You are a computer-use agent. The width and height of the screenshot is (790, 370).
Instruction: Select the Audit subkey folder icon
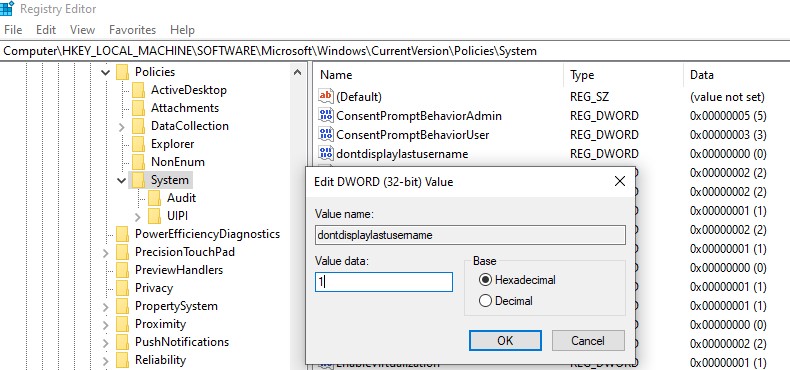pyautogui.click(x=154, y=198)
